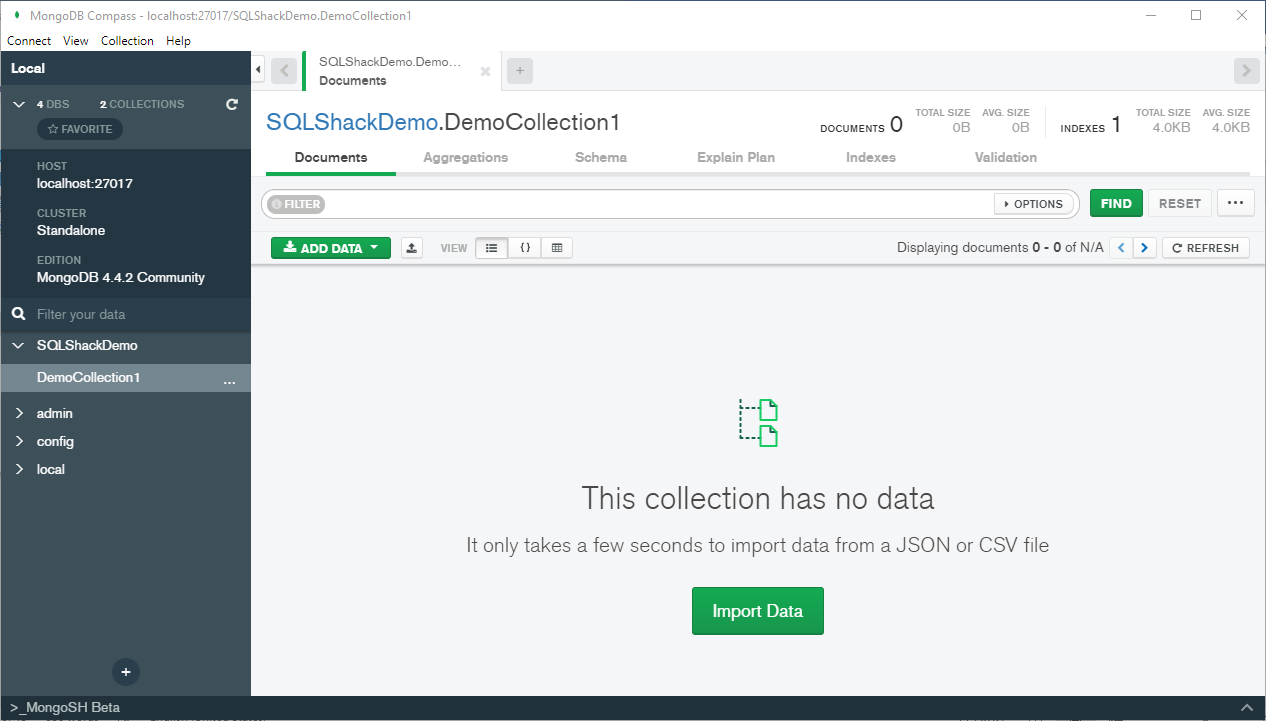Open a new tab with the plus button
This screenshot has height=721, width=1266.
(x=520, y=71)
